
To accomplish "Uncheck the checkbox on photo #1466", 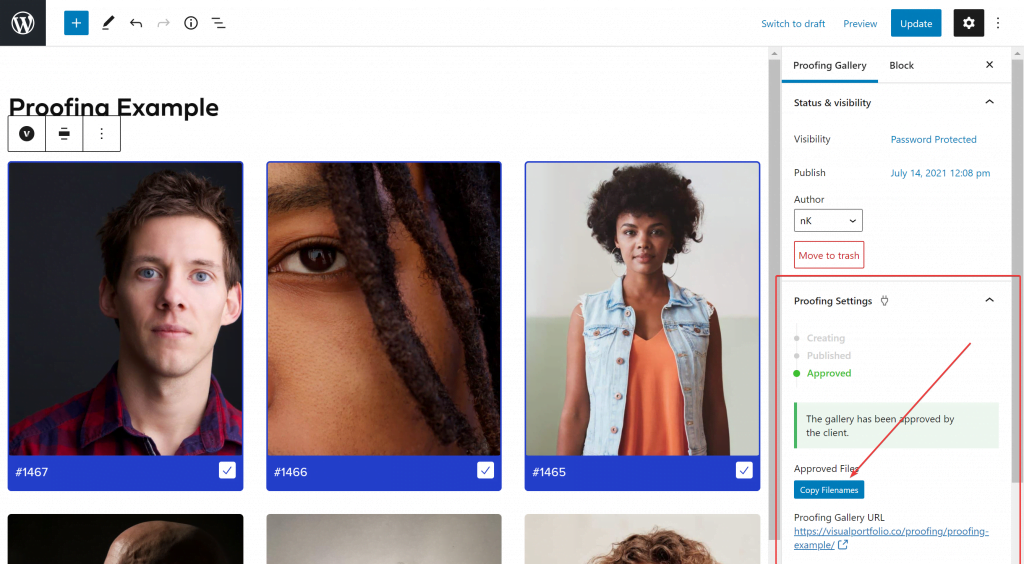I will (x=485, y=470).
